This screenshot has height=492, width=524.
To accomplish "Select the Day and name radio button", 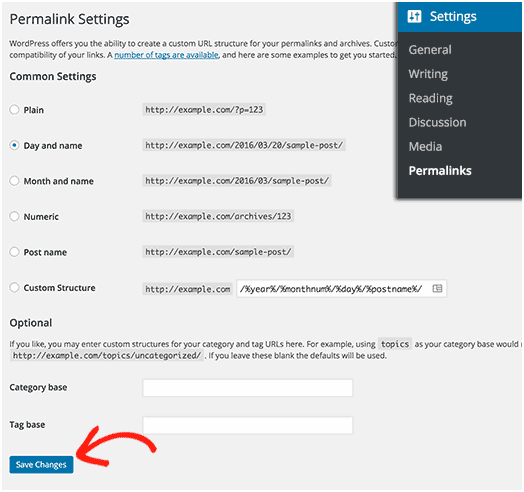I will [14, 145].
